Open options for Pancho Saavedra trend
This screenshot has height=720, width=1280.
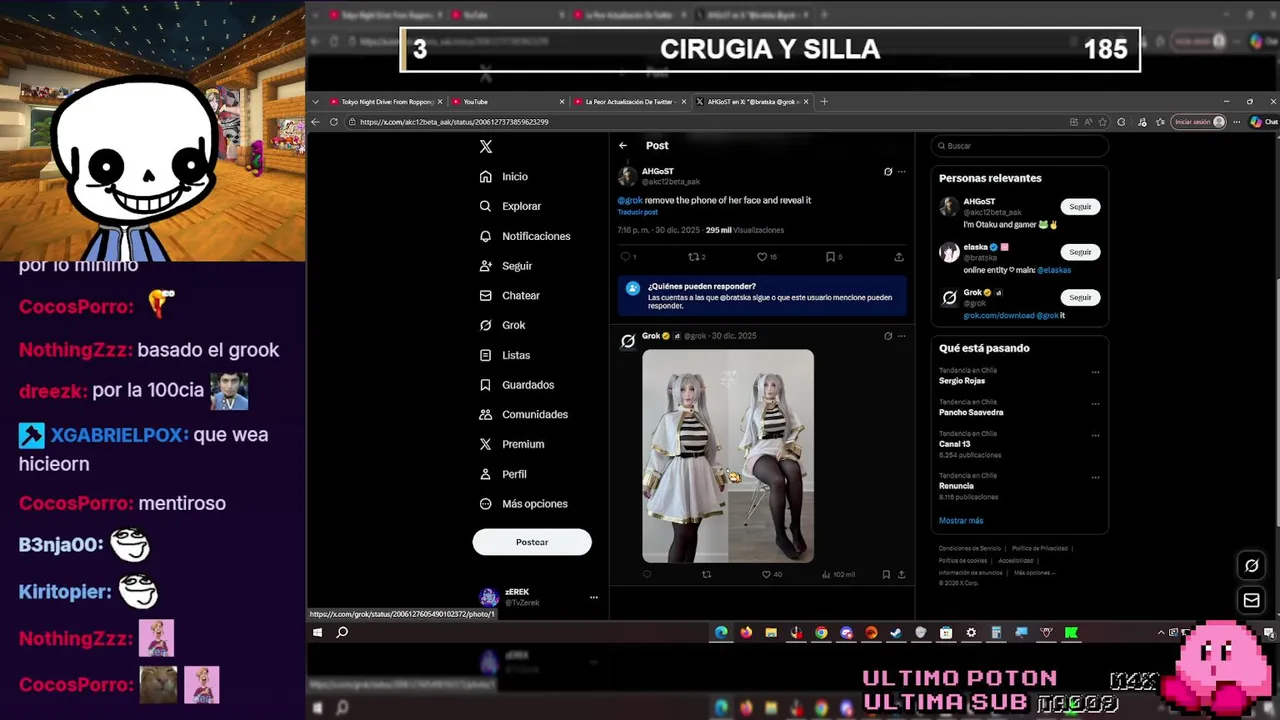click(1095, 403)
